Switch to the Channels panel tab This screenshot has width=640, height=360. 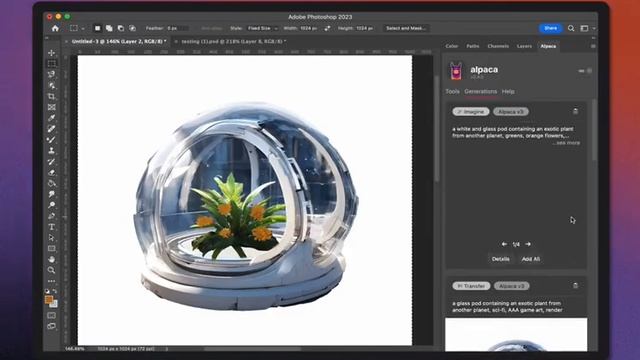[498, 46]
